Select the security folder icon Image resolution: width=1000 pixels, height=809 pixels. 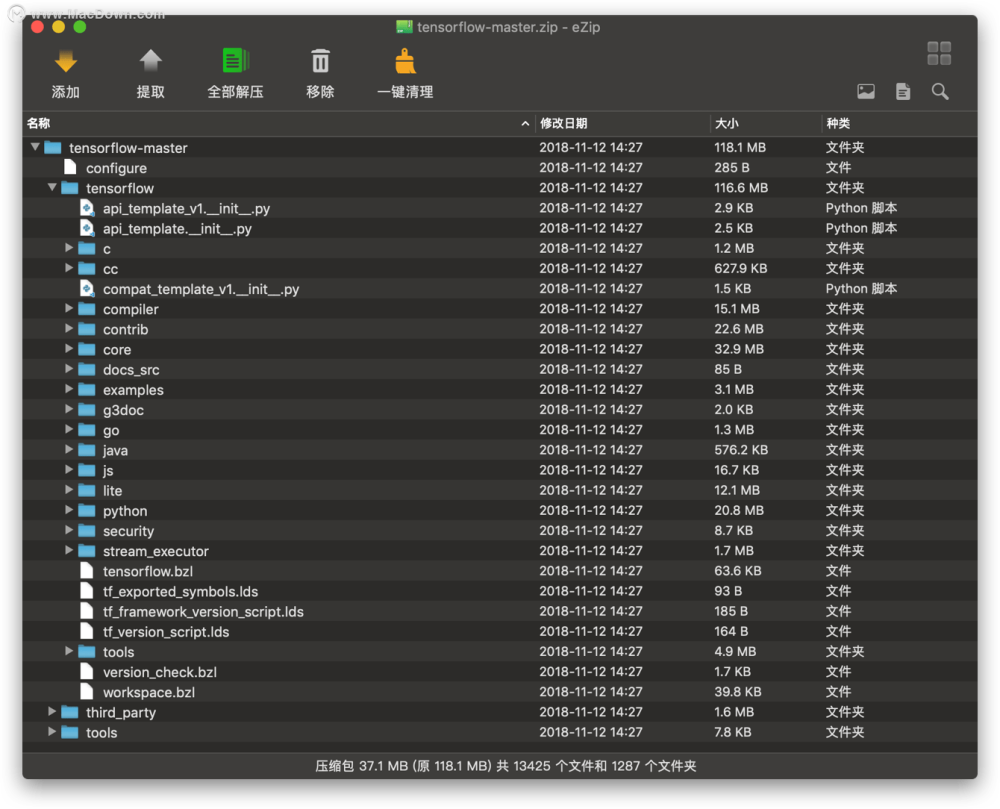tap(87, 530)
